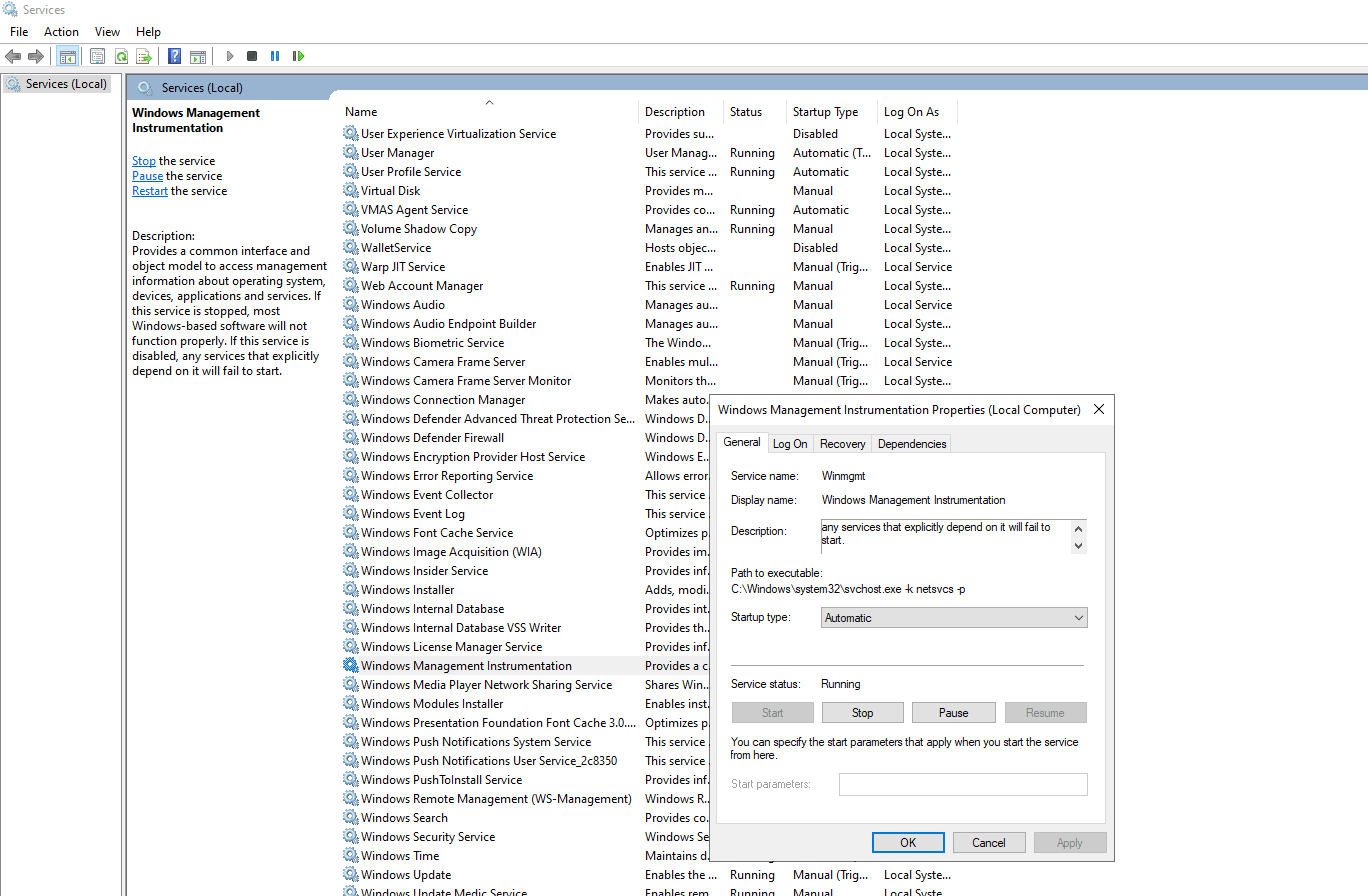Switch to the Log On tab
1368x896 pixels.
point(790,444)
